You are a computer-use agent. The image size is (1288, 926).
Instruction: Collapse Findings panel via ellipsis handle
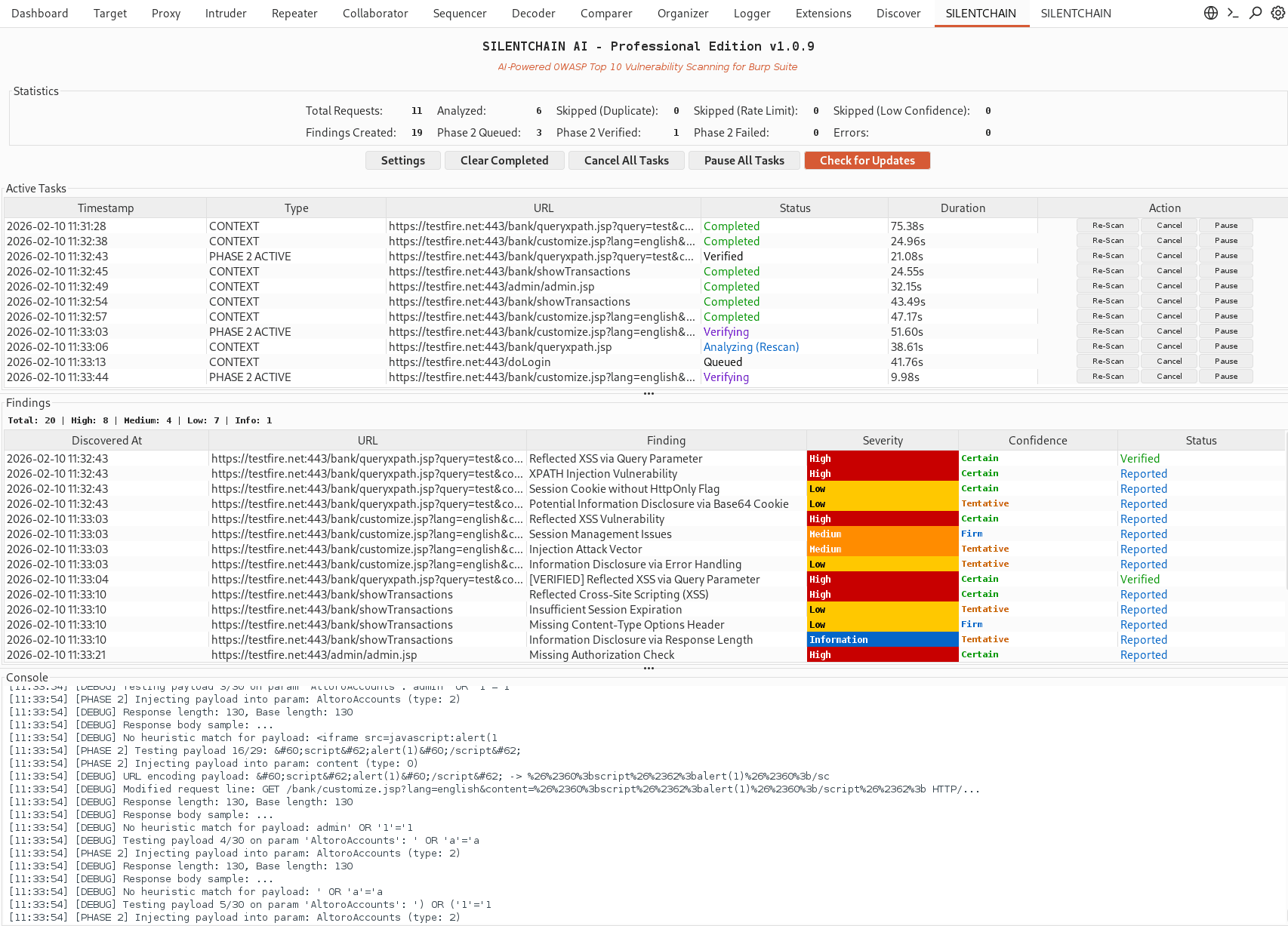(x=649, y=667)
